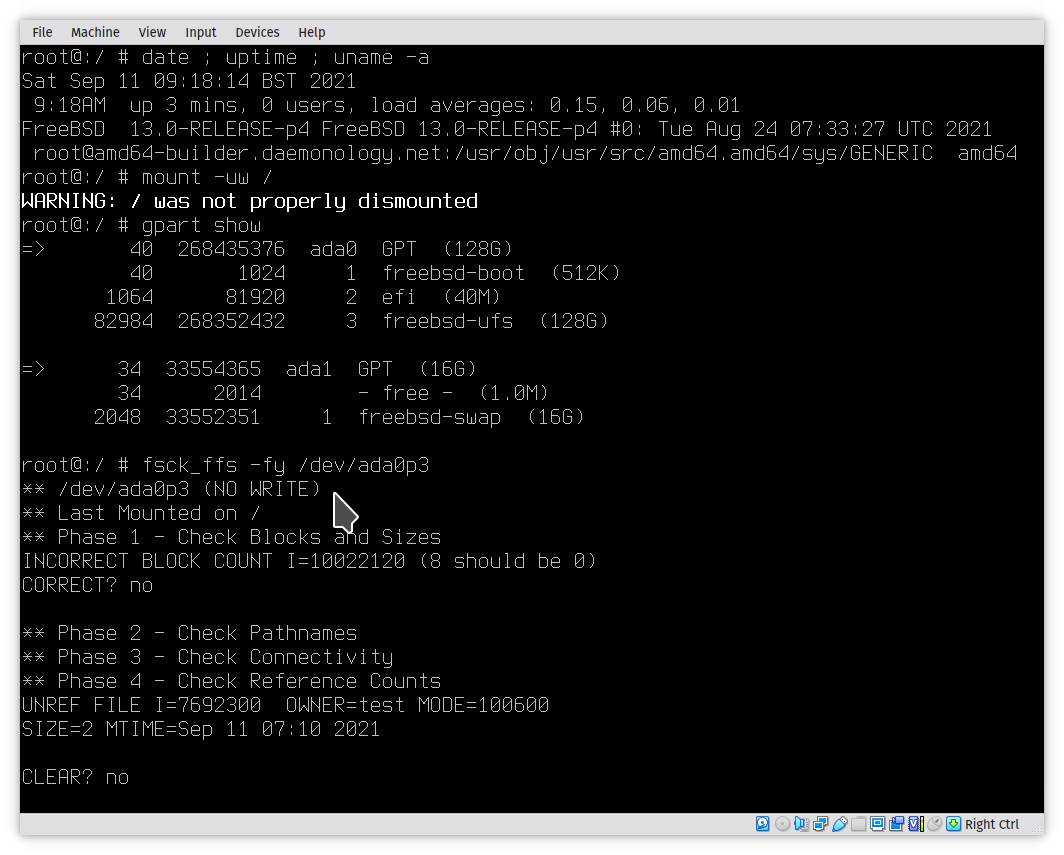Click the 'CLEAR? no' line in the terminal
The image size is (1064, 855).
(x=75, y=777)
